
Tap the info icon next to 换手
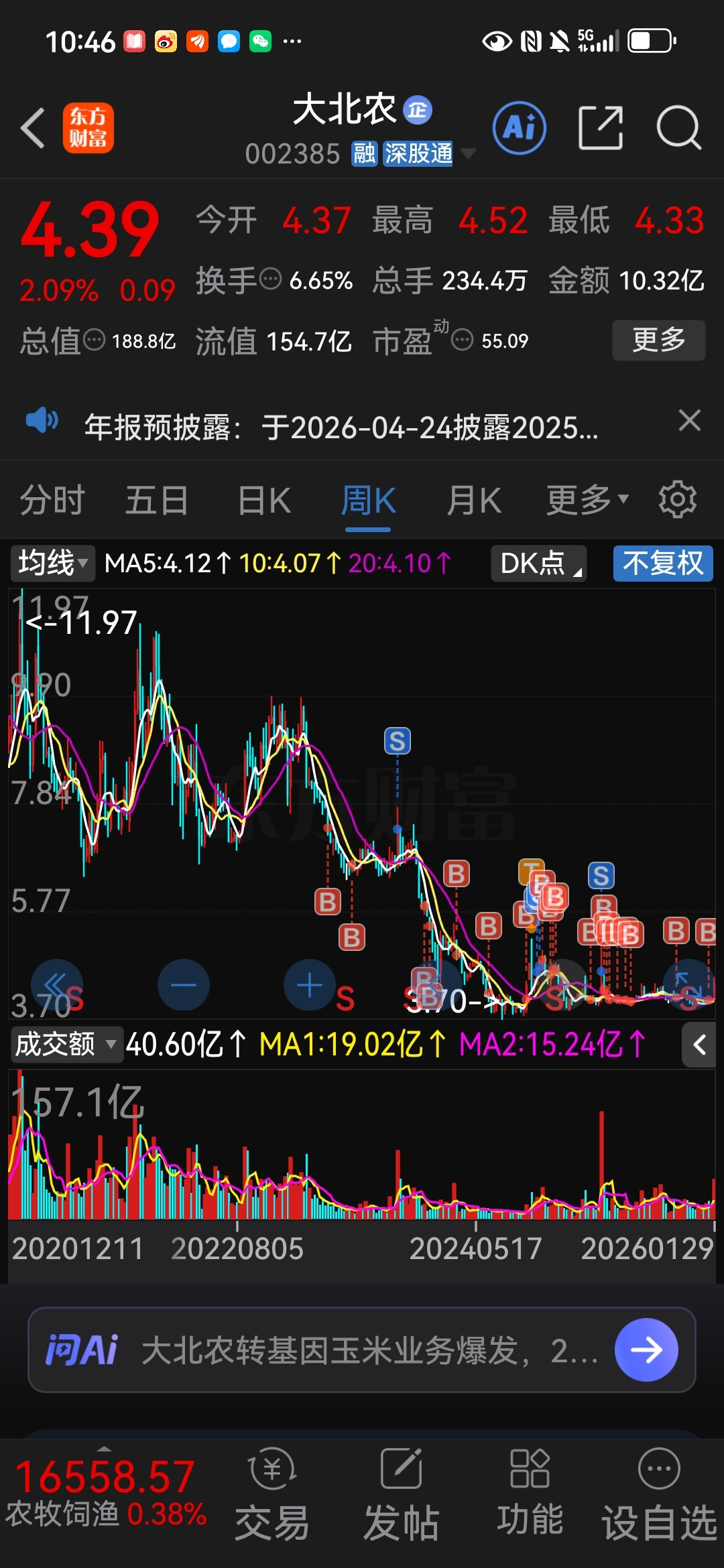[x=270, y=279]
